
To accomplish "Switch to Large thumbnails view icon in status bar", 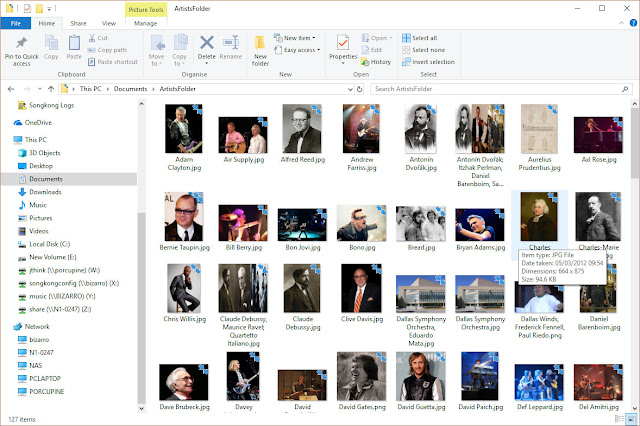I will [631, 419].
